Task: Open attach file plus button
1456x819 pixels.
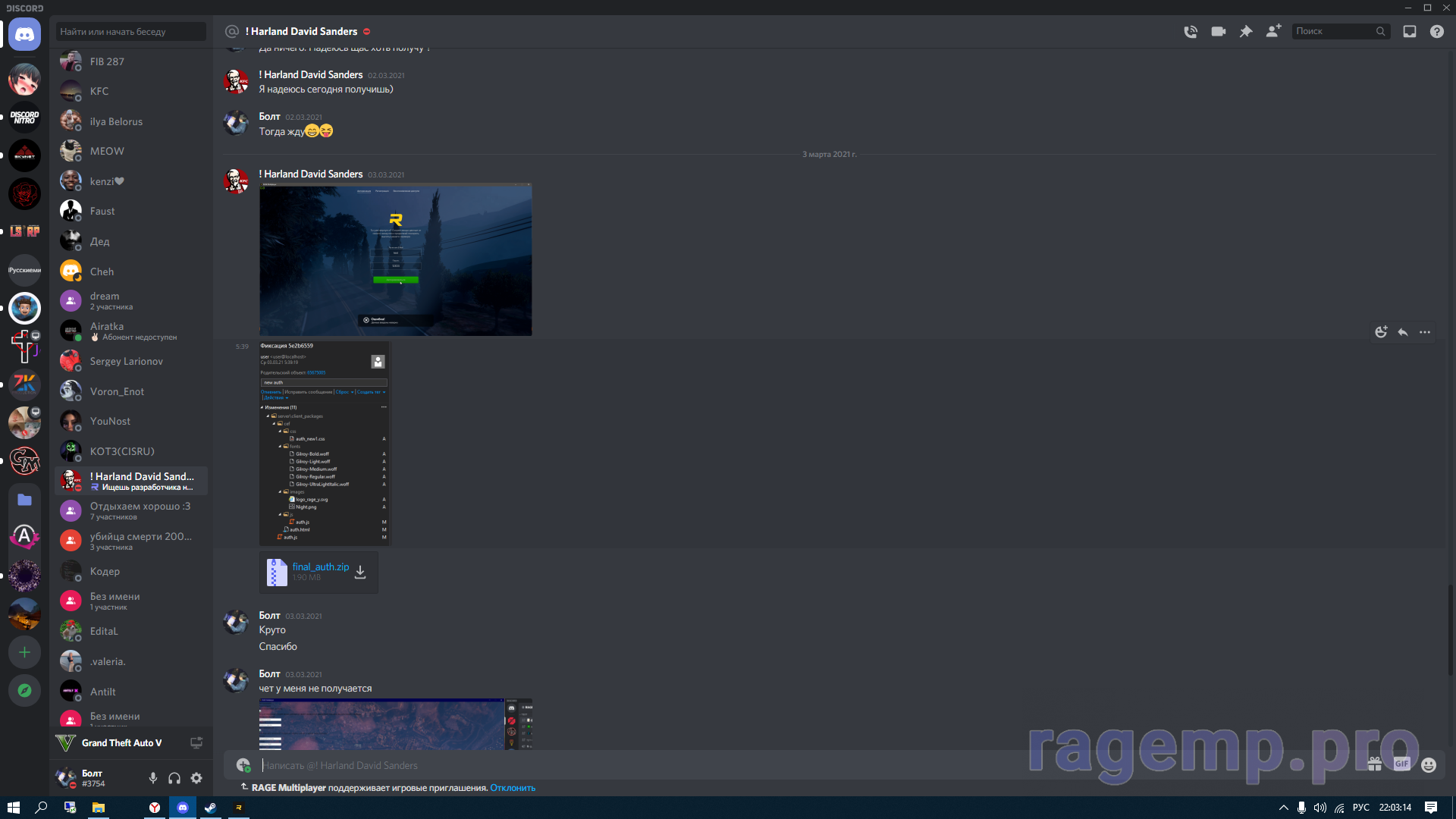Action: point(243,765)
